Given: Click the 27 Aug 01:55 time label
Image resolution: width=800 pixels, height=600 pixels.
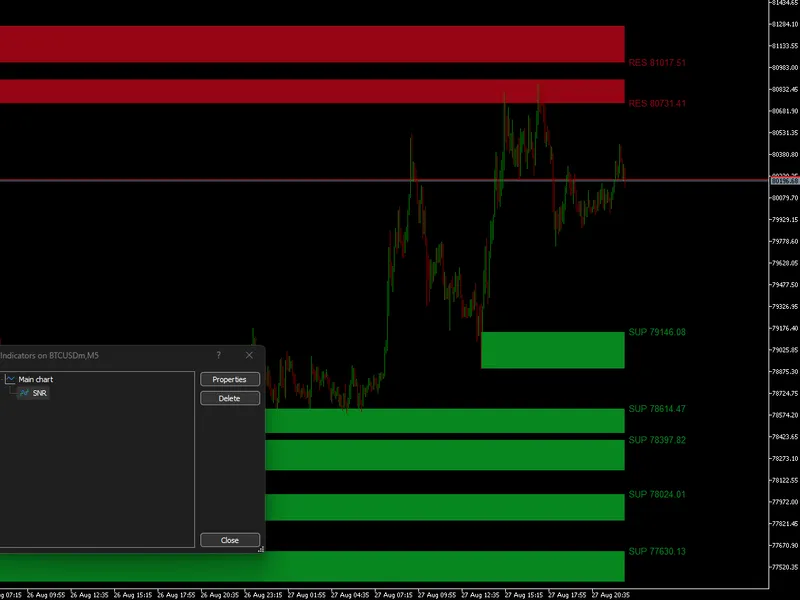Looking at the screenshot, I should 307,595.
